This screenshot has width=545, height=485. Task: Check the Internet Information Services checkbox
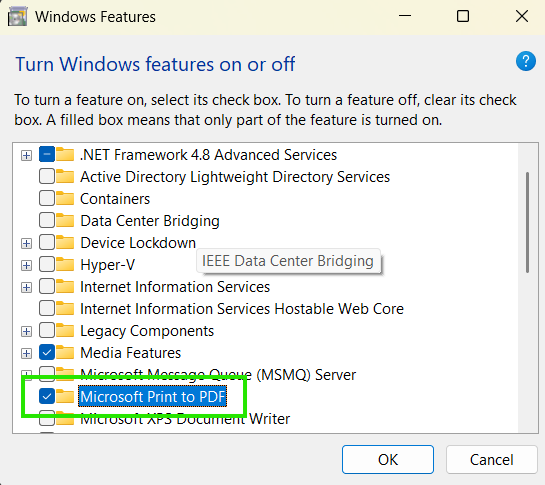click(47, 286)
